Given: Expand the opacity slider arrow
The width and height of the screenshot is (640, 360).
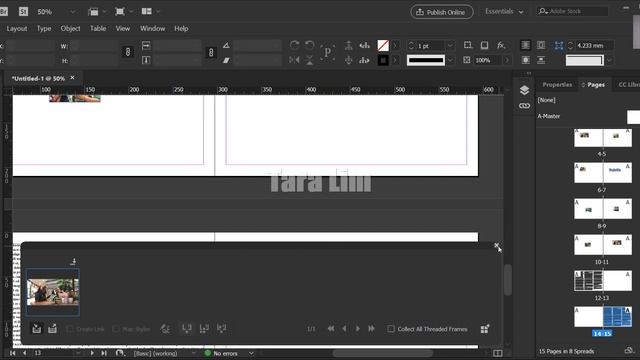Looking at the screenshot, I should (x=507, y=60).
